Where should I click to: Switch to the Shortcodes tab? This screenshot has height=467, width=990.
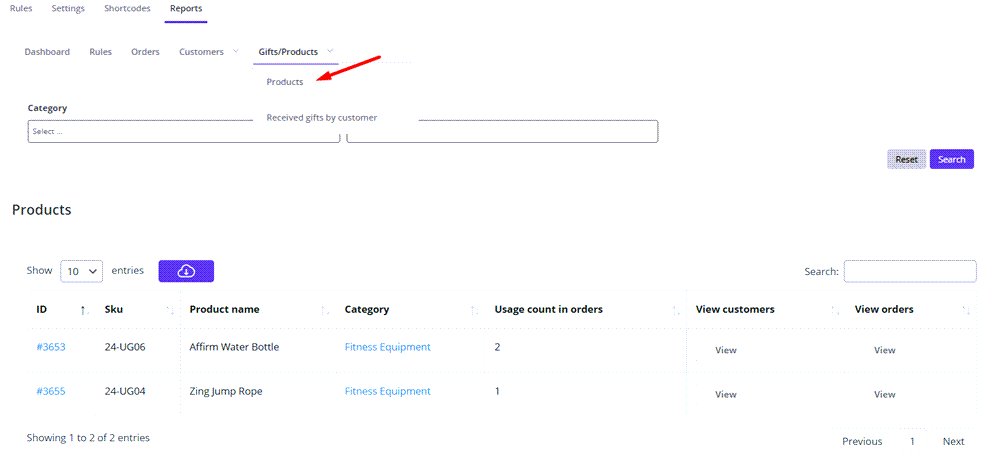(128, 9)
